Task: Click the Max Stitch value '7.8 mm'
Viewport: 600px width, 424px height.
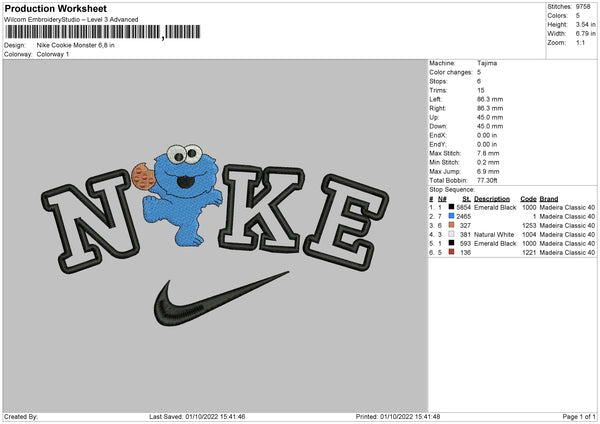Action: [x=488, y=153]
